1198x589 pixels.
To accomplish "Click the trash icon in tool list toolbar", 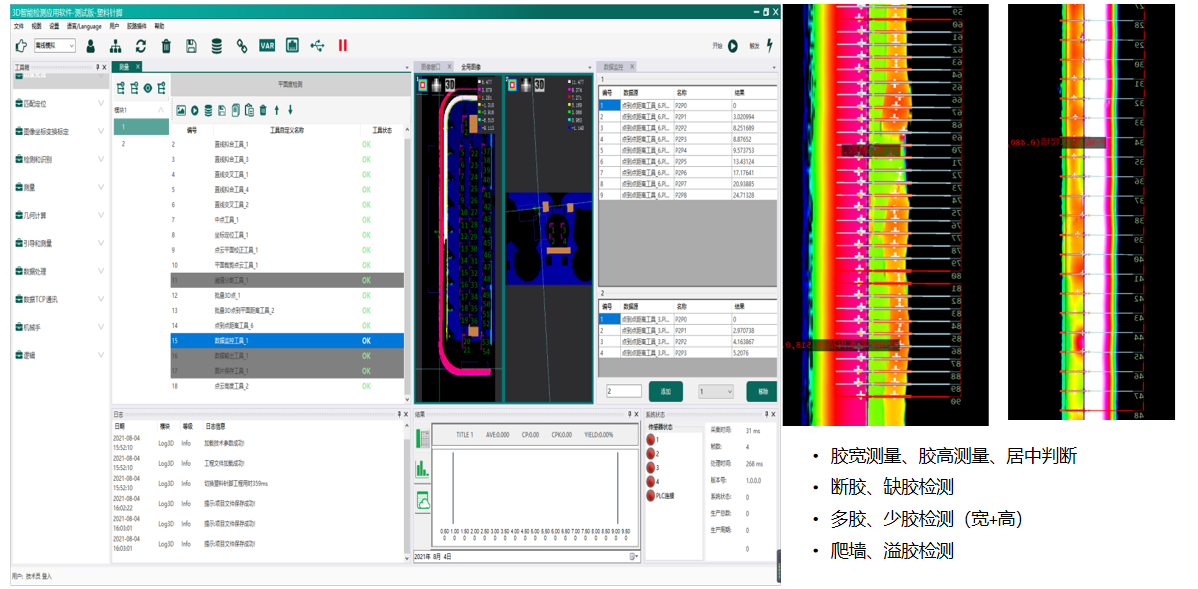I will (x=263, y=110).
